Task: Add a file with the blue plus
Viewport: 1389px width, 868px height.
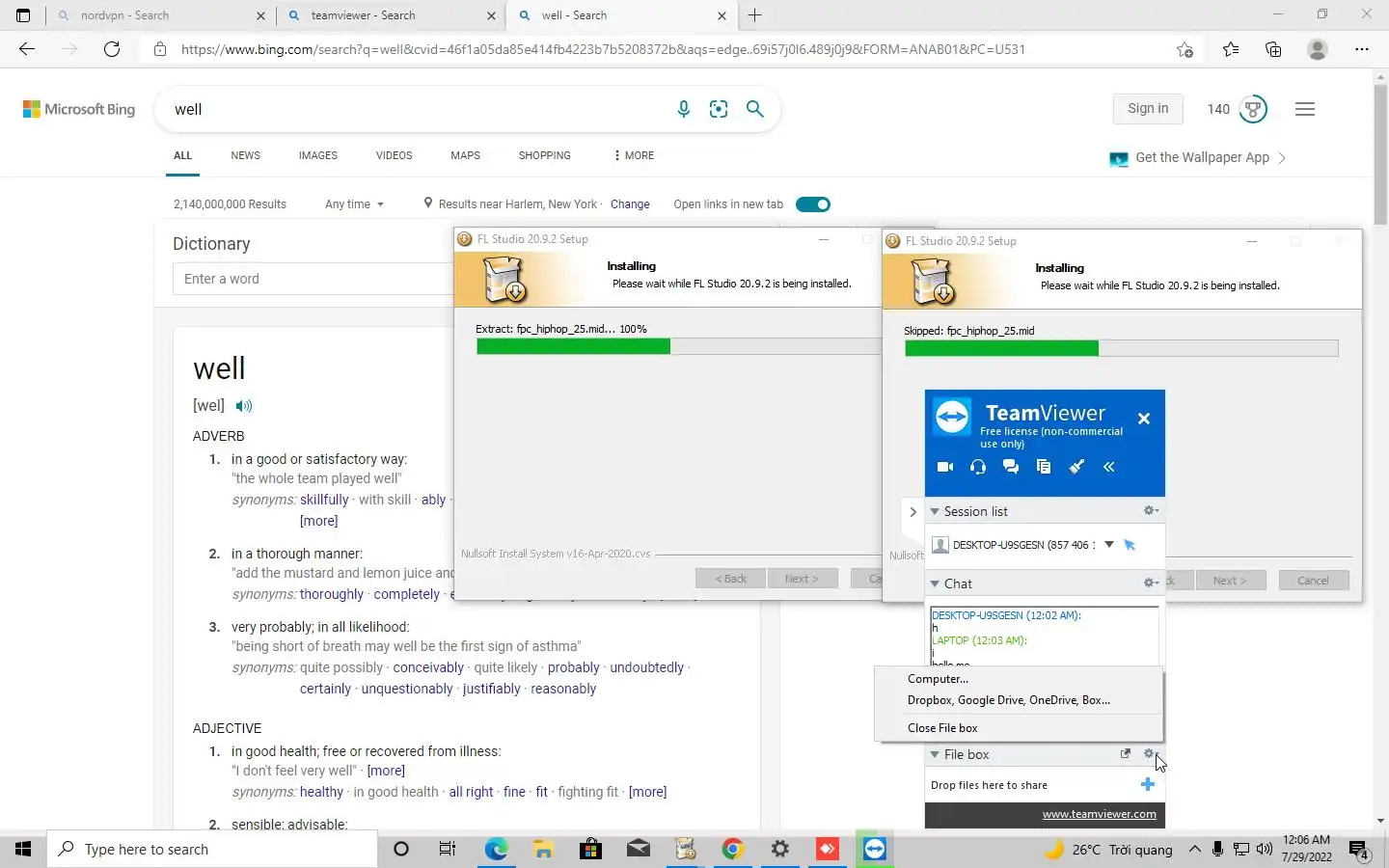Action: point(1148,784)
